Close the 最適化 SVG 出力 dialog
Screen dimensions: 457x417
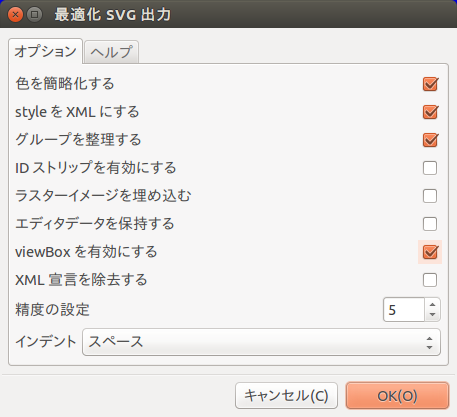click(15, 15)
